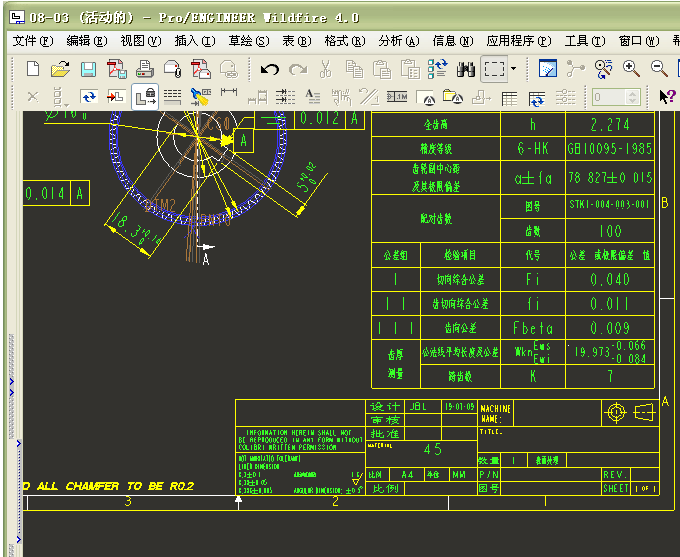
Task: Open the 表(B) menu
Action: click(x=297, y=41)
